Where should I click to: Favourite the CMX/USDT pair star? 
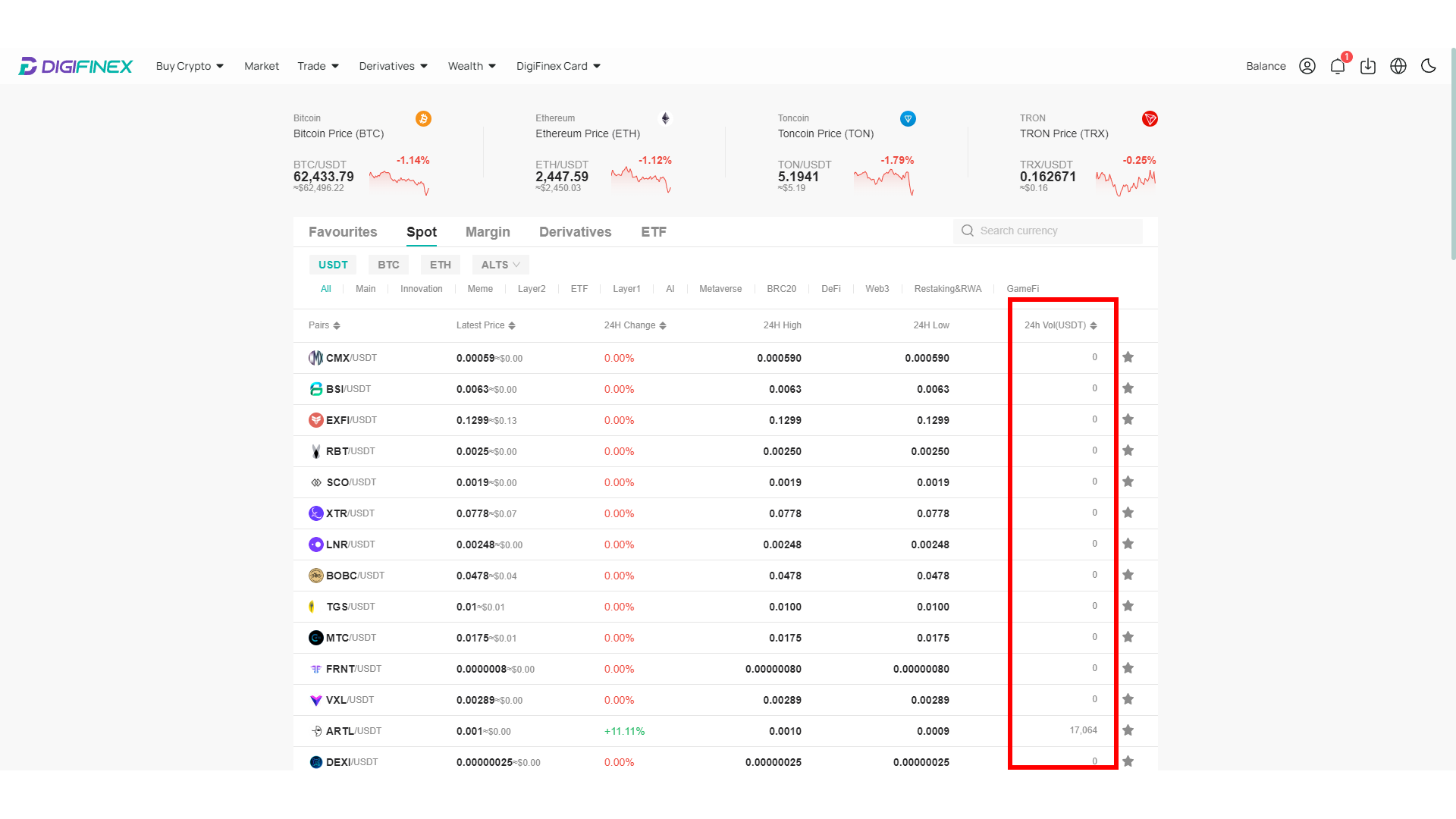pyautogui.click(x=1128, y=357)
